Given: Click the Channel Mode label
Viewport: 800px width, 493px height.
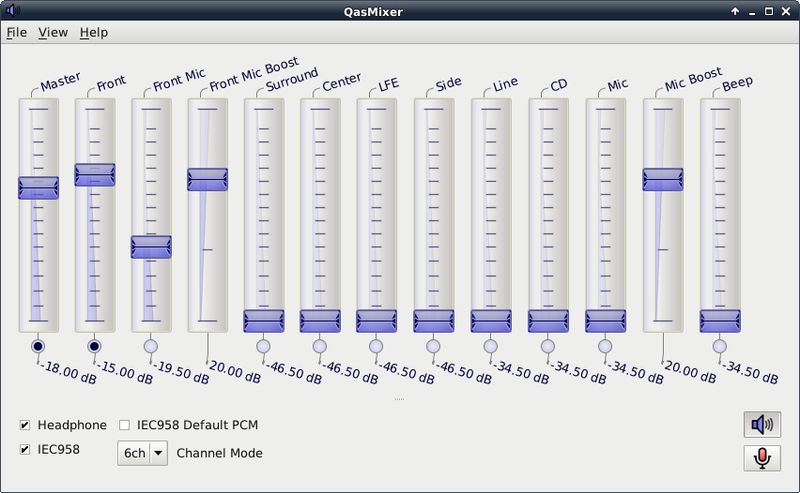Looking at the screenshot, I should point(219,453).
